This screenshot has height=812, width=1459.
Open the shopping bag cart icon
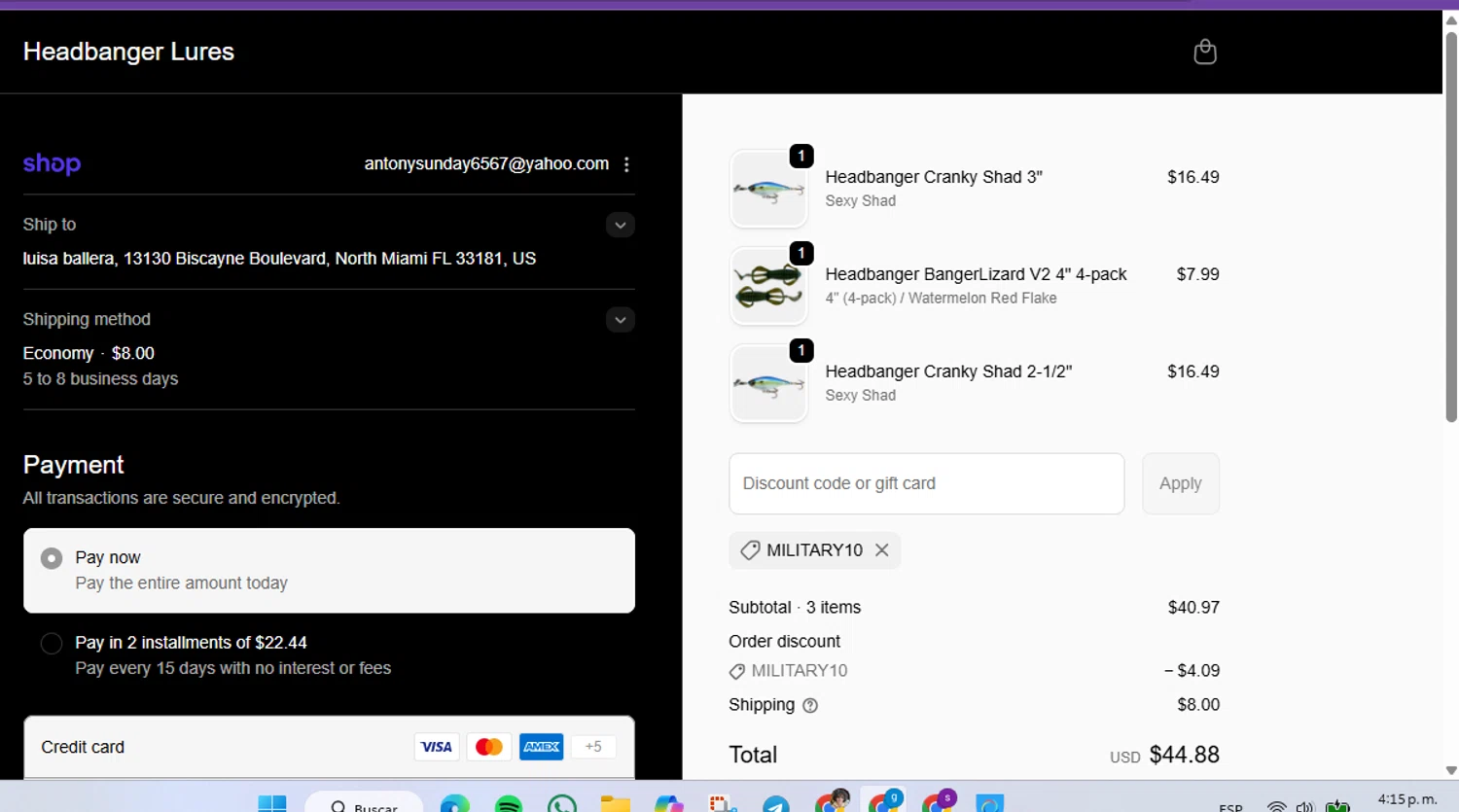click(1205, 52)
